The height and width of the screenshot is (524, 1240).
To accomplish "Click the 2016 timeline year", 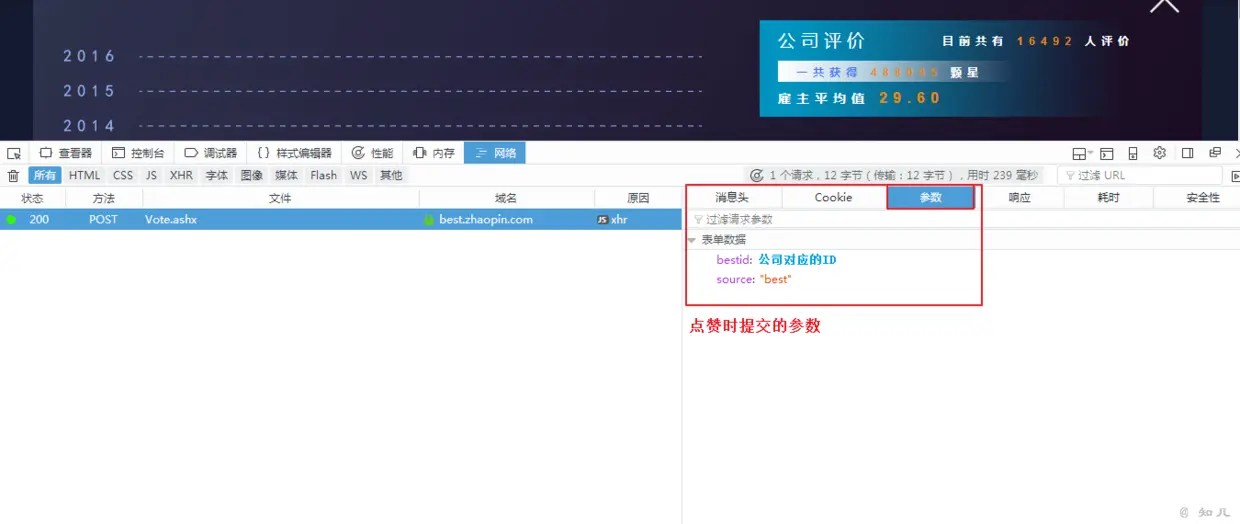I will click(x=90, y=56).
